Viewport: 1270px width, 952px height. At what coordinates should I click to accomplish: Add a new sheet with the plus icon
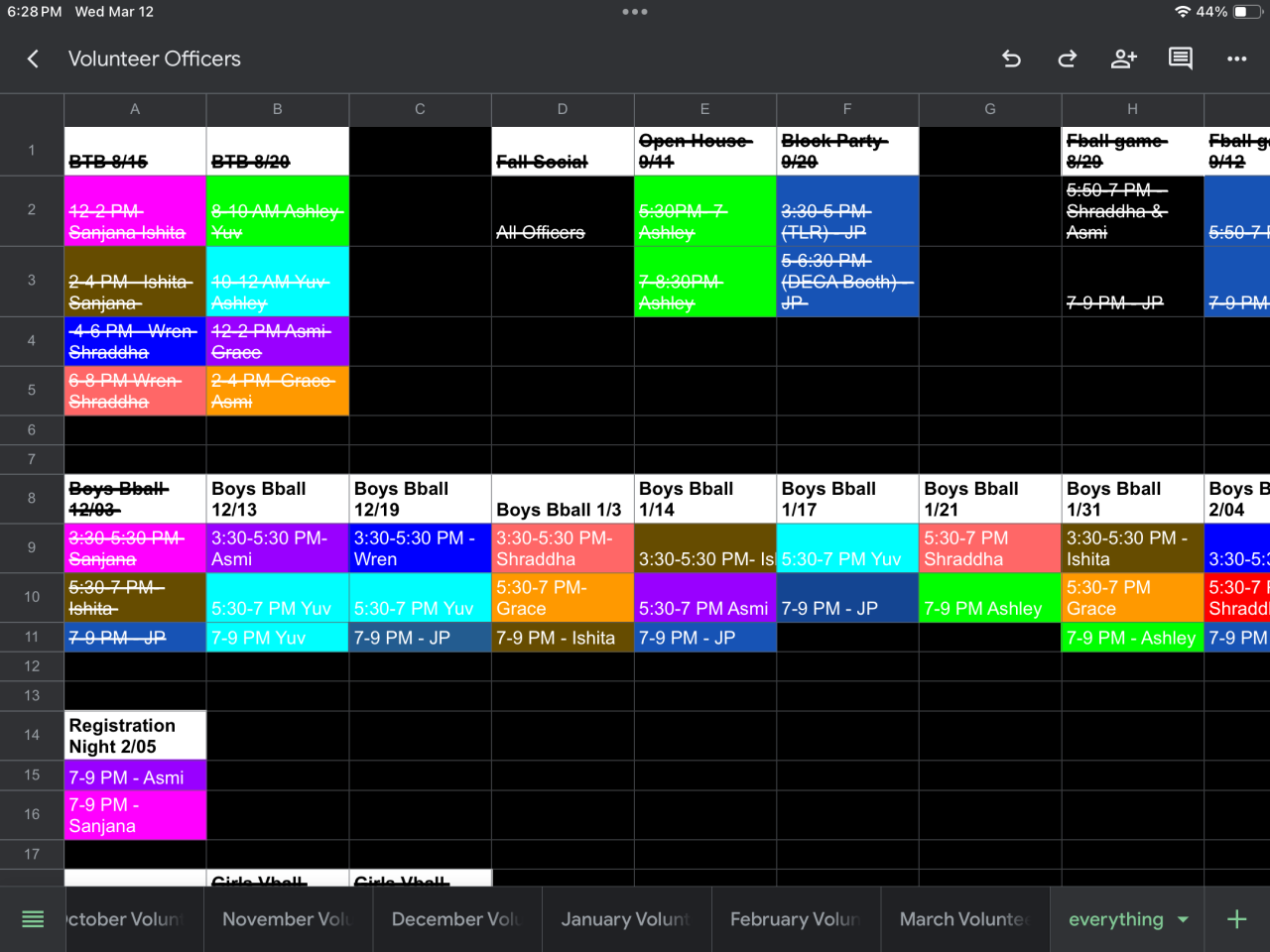coord(1236,919)
